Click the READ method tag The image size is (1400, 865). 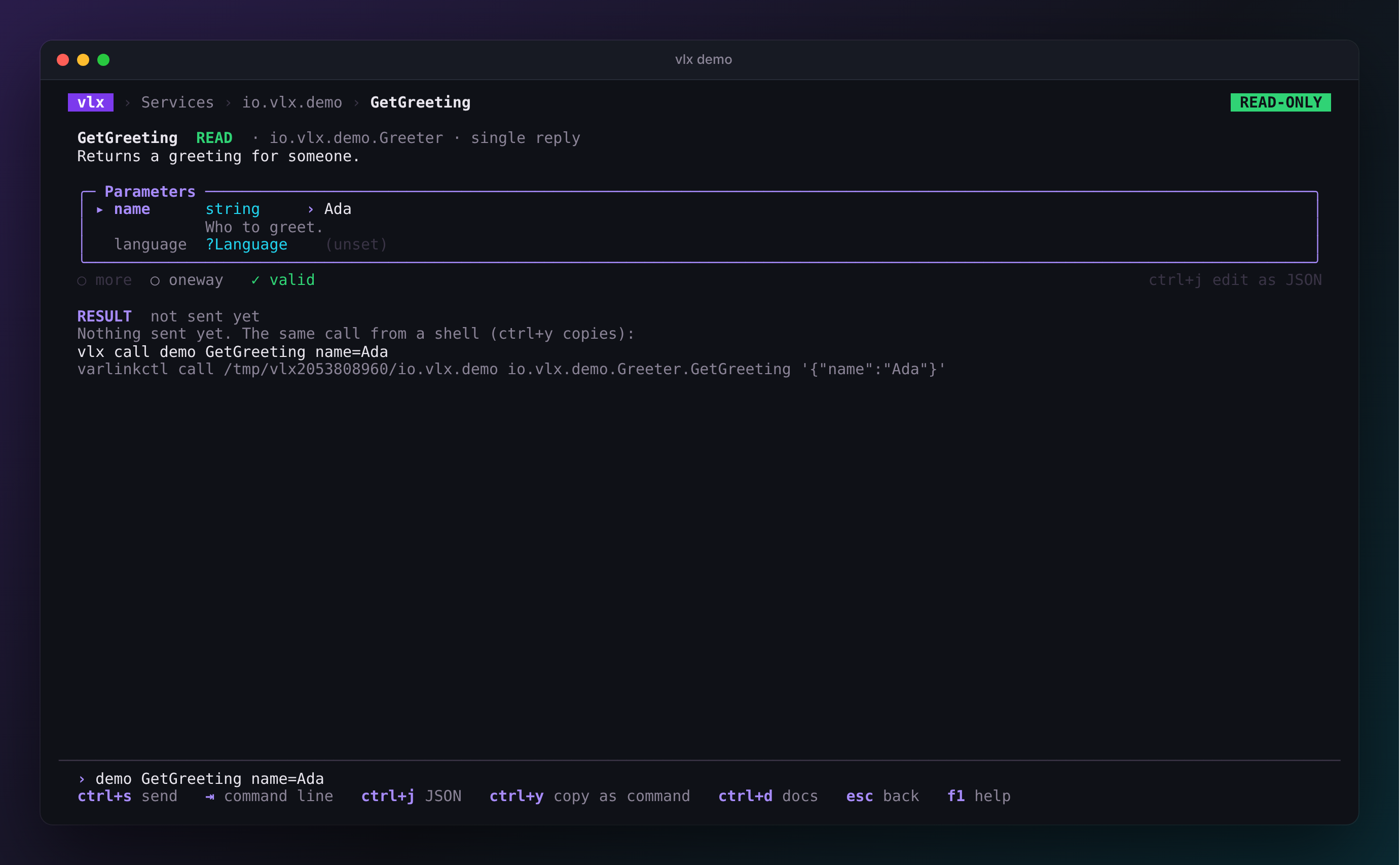coord(214,138)
